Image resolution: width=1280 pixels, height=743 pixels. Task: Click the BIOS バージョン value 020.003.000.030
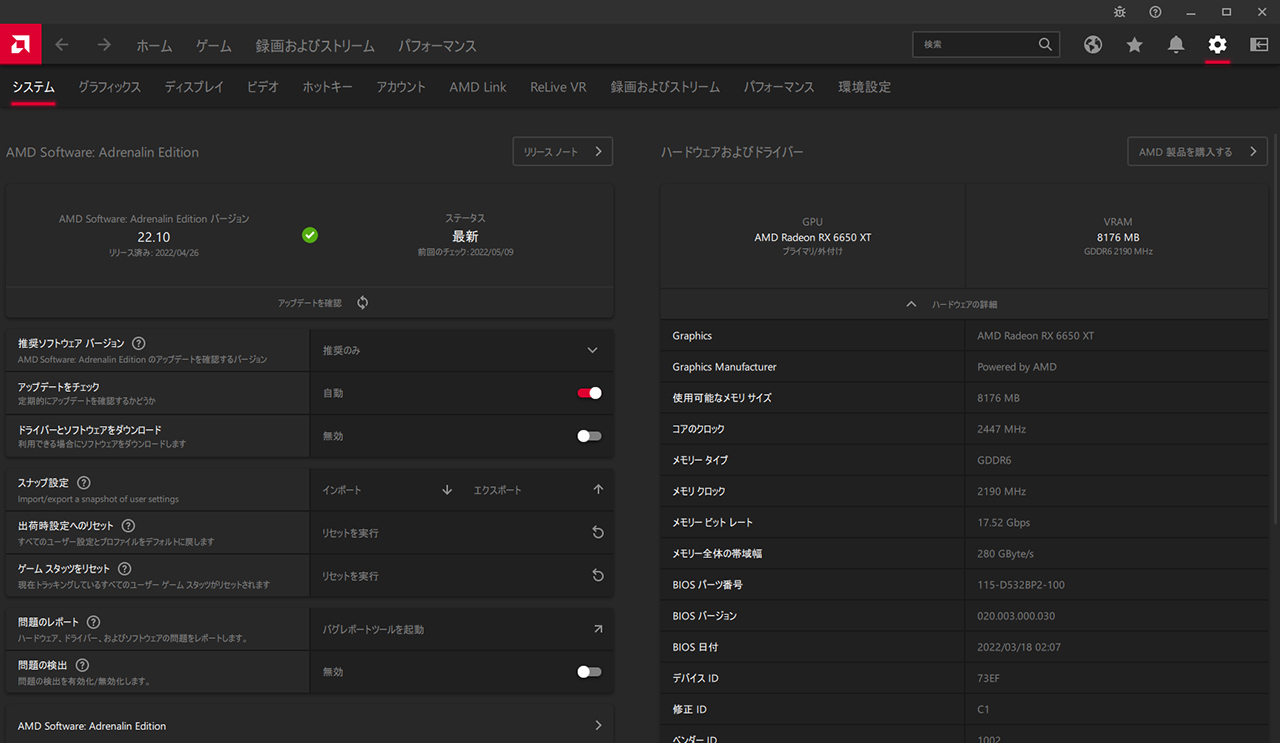pos(1016,615)
